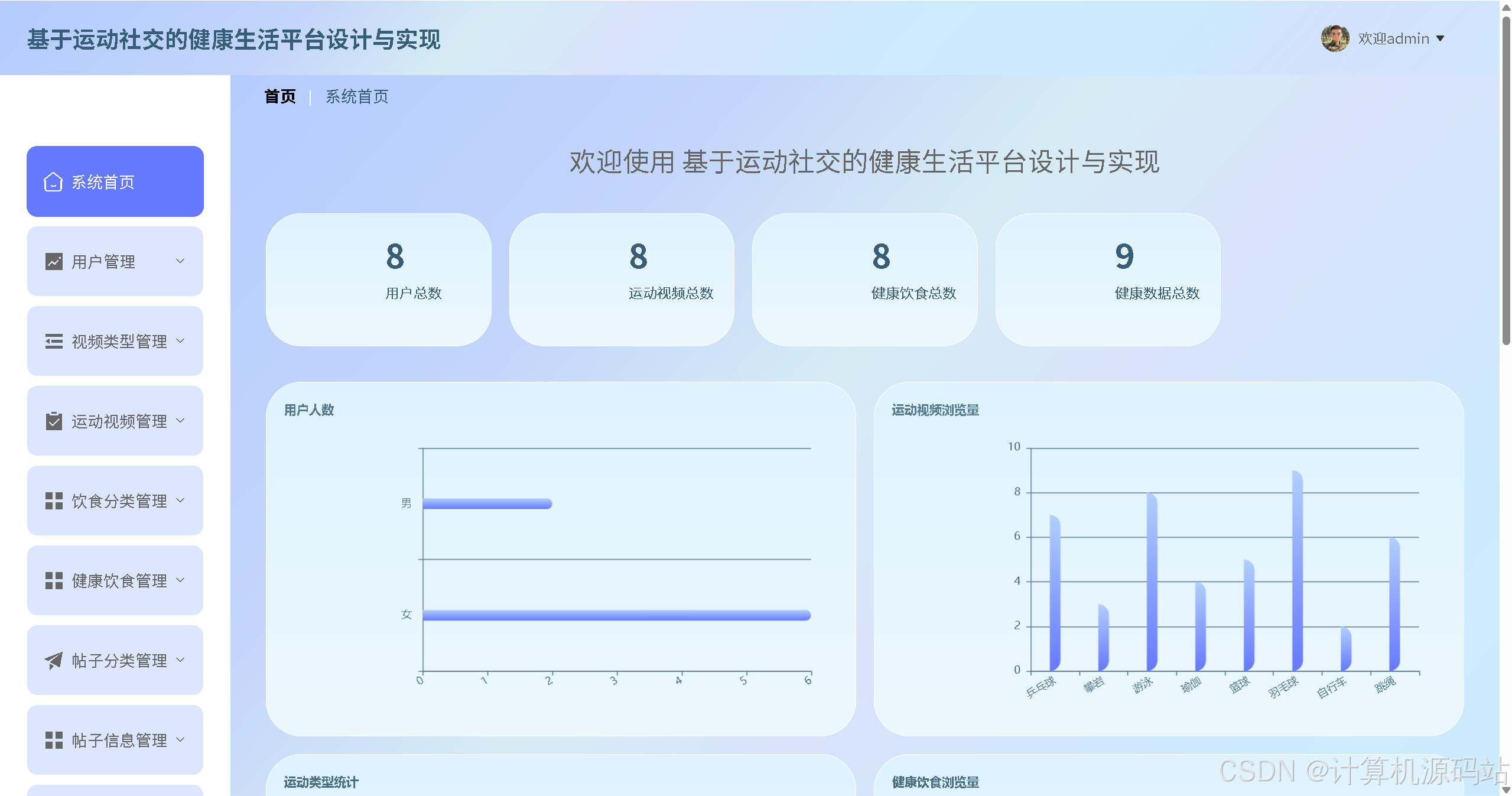This screenshot has width=1512, height=796.
Task: Open the 用户管理 menu label
Action: click(x=103, y=262)
